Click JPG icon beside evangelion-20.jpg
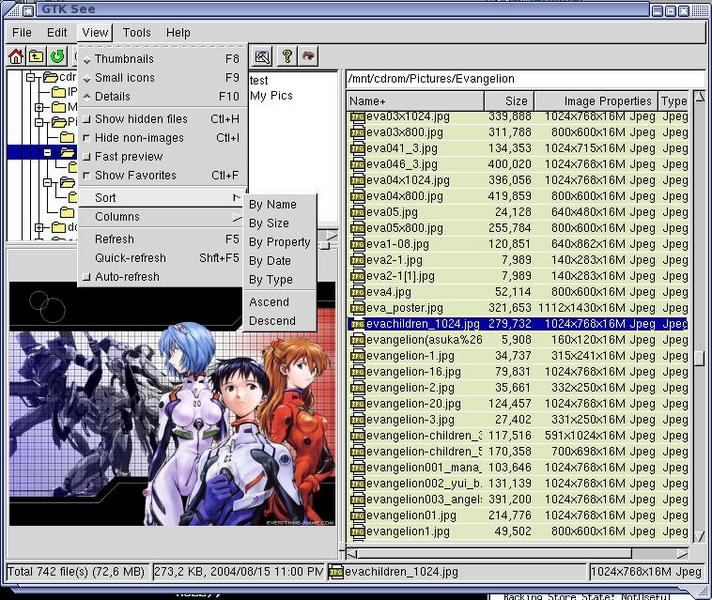 [x=357, y=404]
